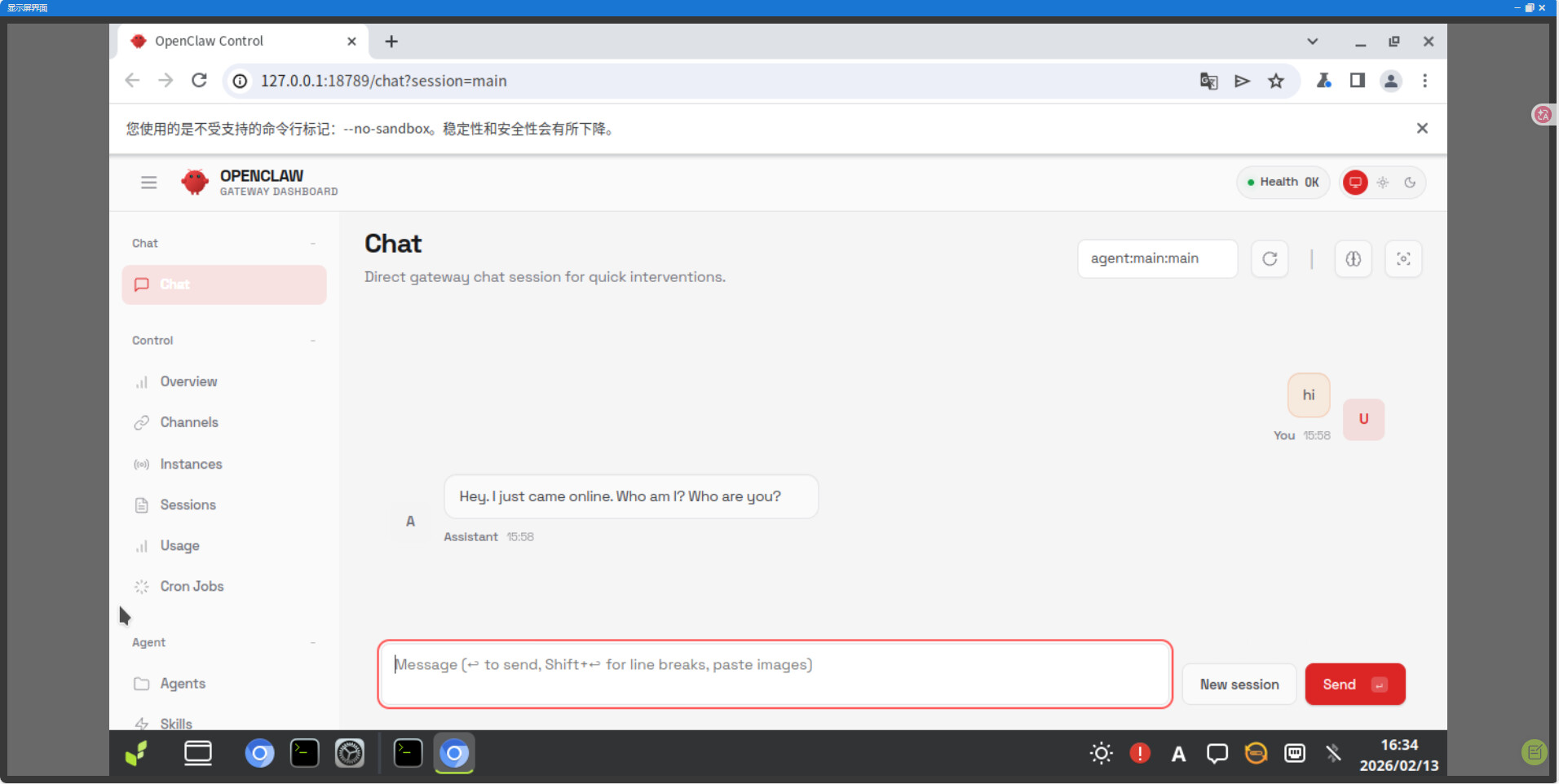Image resolution: width=1559 pixels, height=784 pixels.
Task: Click the Health OK status pill
Action: point(1283,183)
